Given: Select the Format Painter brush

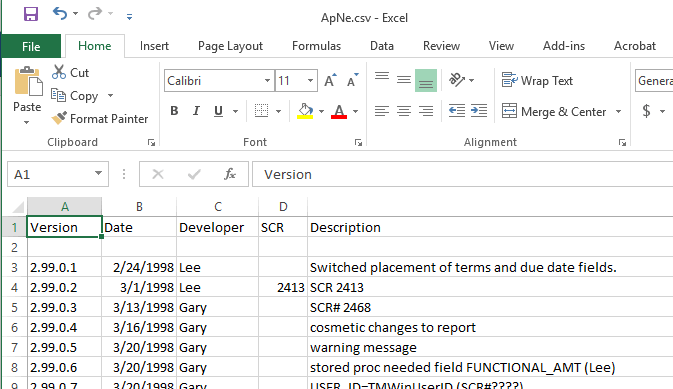Looking at the screenshot, I should pyautogui.click(x=59, y=118).
